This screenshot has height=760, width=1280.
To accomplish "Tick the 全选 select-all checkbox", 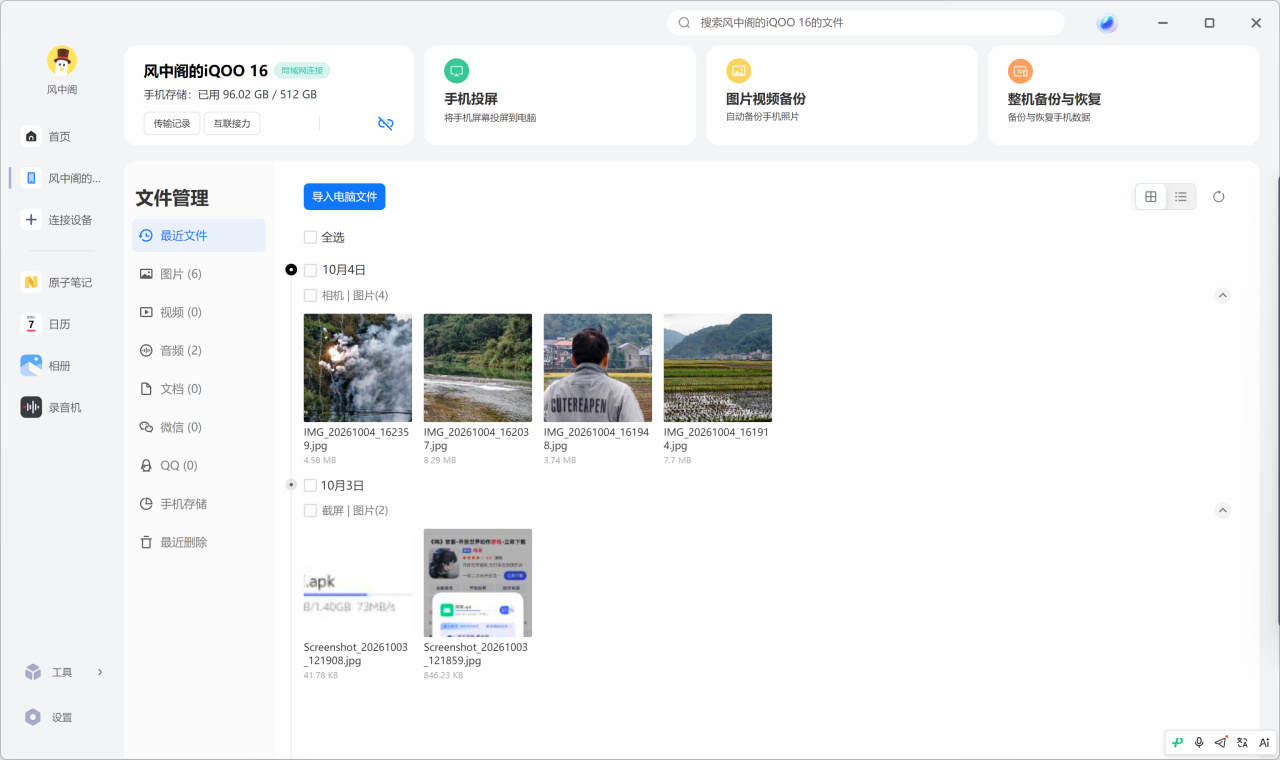I will click(310, 237).
